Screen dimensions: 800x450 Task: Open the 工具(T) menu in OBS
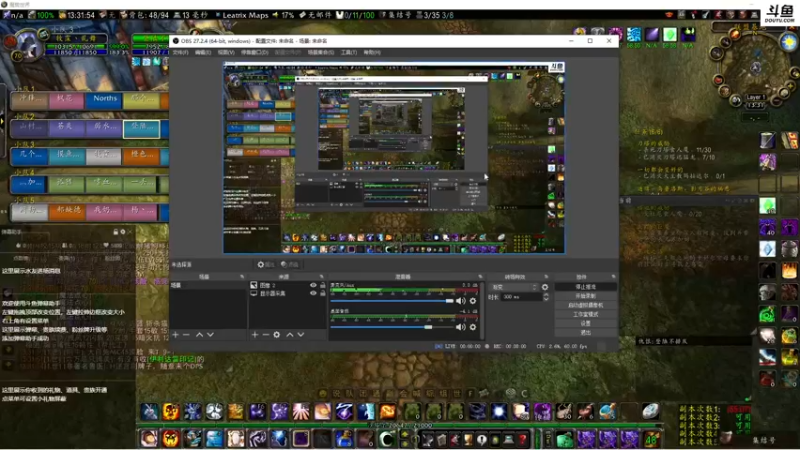348,53
